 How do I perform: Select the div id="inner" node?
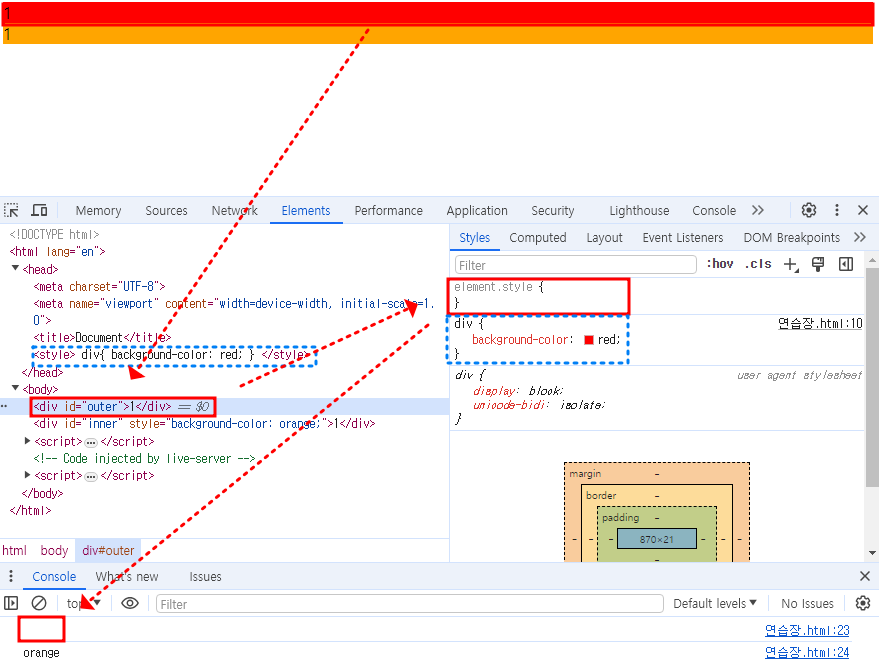click(204, 424)
